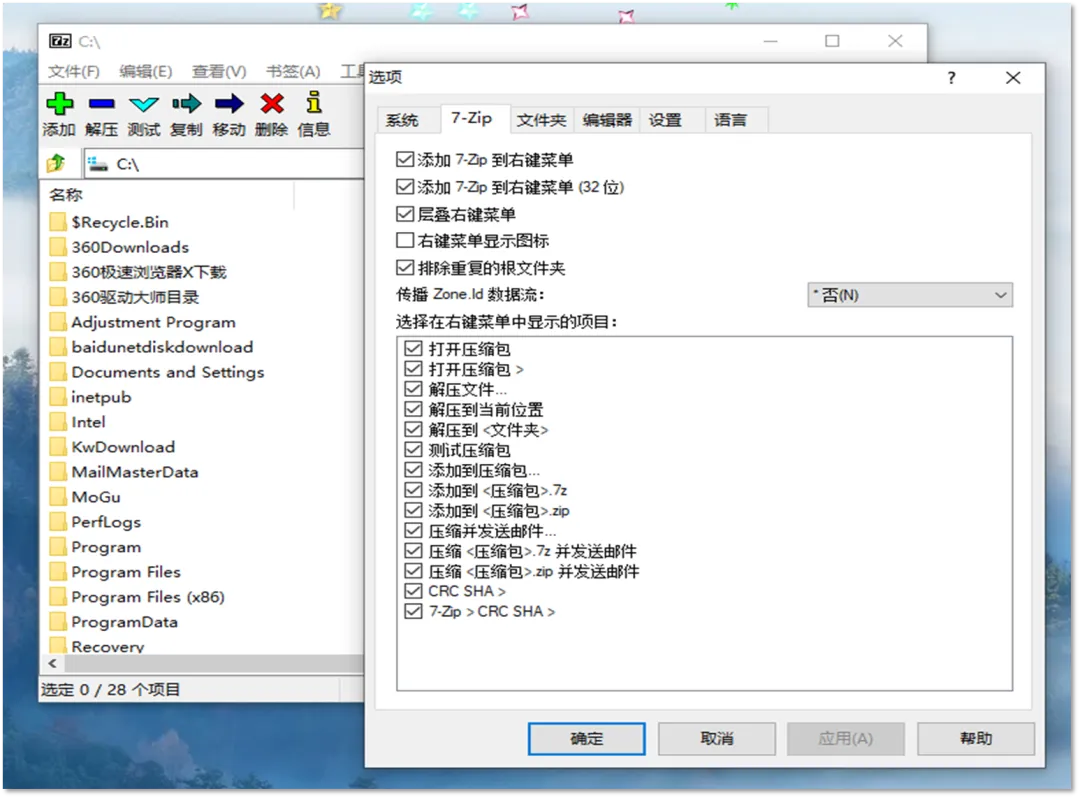Switch to the 文件夹 tab
The width and height of the screenshot is (1080, 798).
click(541, 120)
